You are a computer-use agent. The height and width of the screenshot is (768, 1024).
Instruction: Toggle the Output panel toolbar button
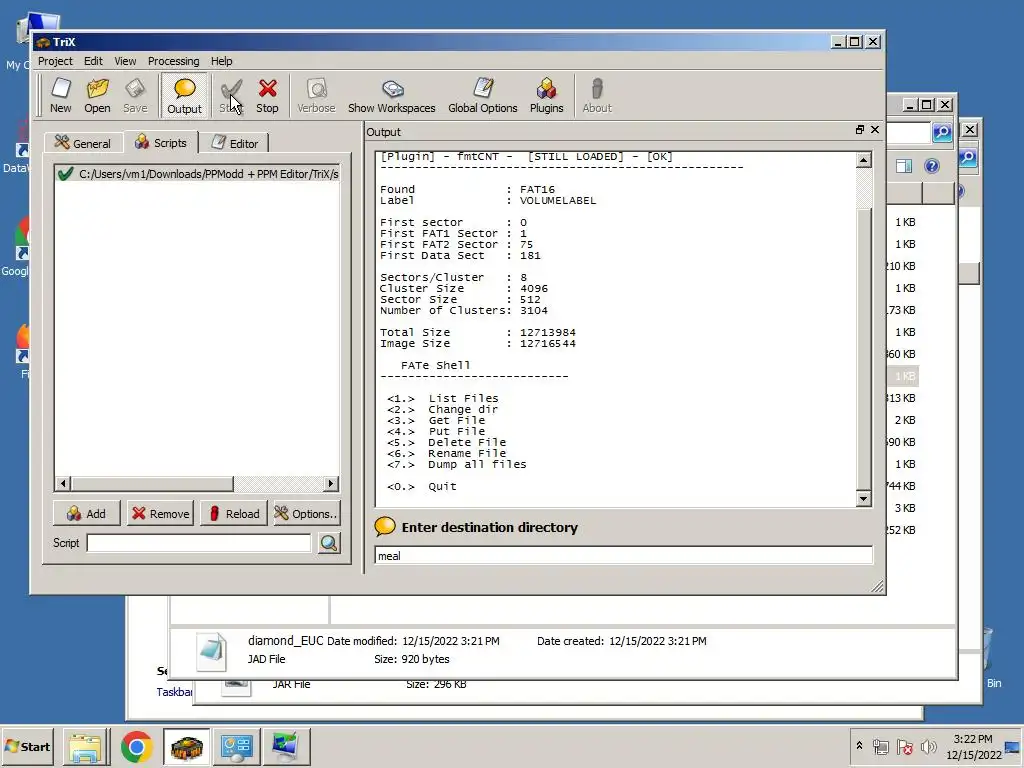pos(184,96)
